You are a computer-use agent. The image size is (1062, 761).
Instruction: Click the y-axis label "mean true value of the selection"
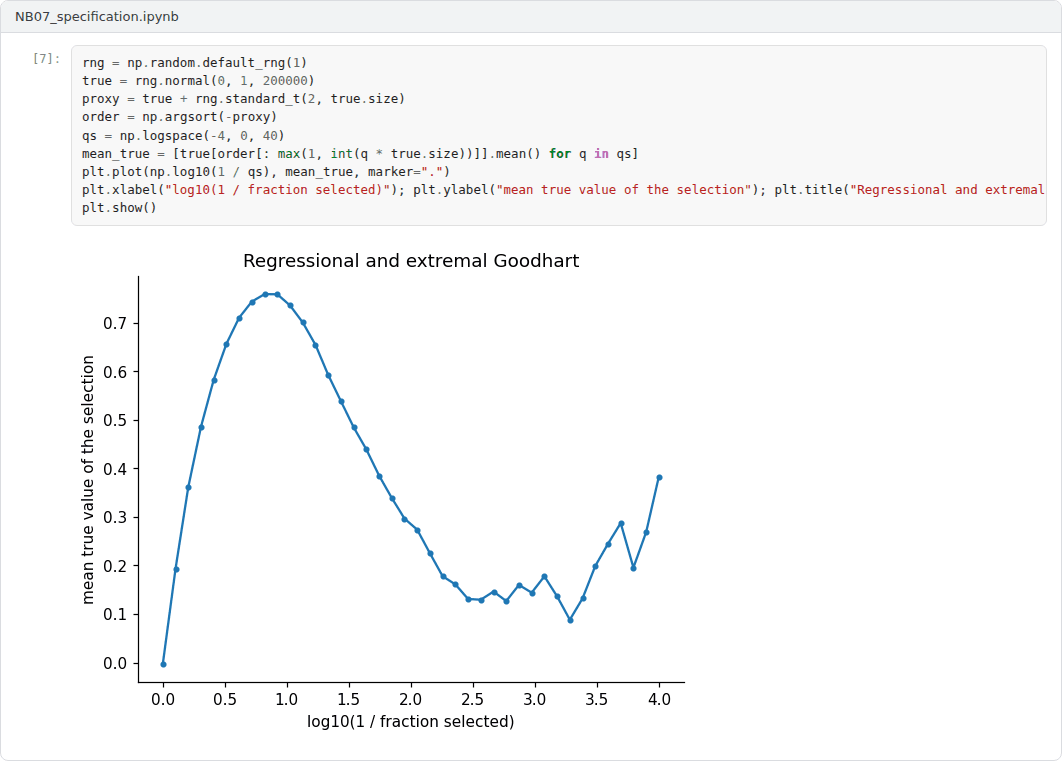[x=87, y=479]
